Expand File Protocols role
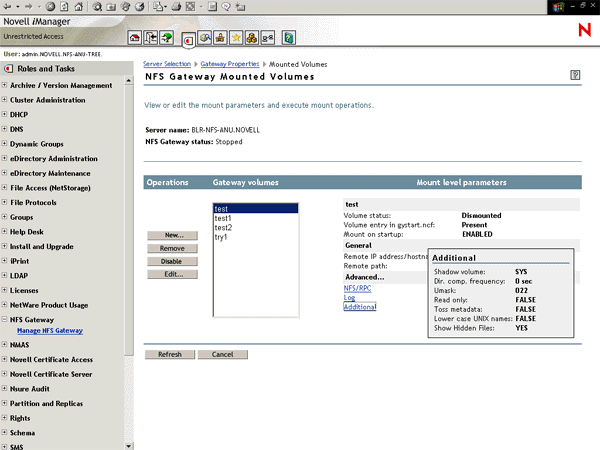This screenshot has width=600, height=450. point(4,202)
